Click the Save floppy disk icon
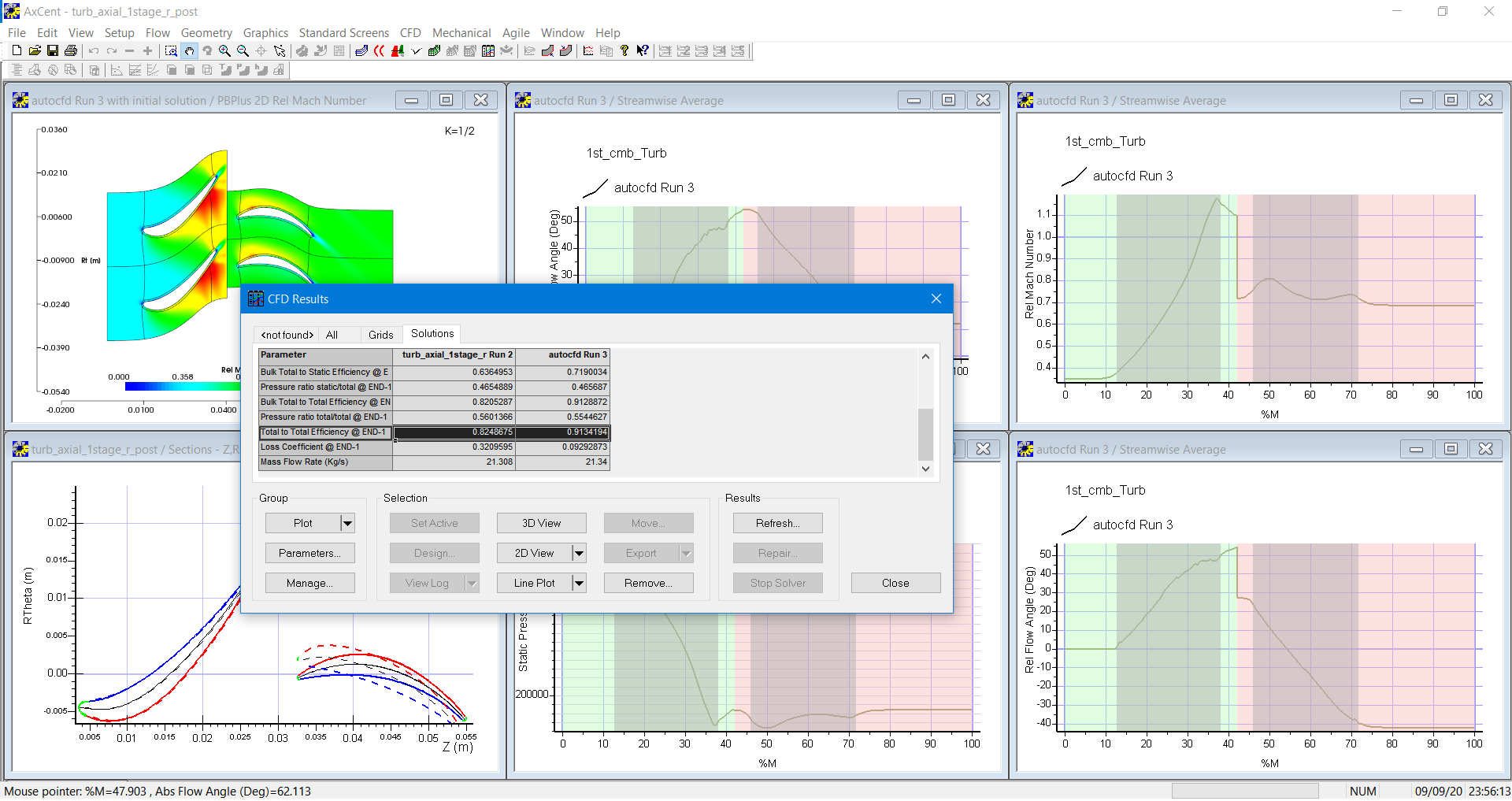Screen dimensions: 1512x801 click(53, 51)
